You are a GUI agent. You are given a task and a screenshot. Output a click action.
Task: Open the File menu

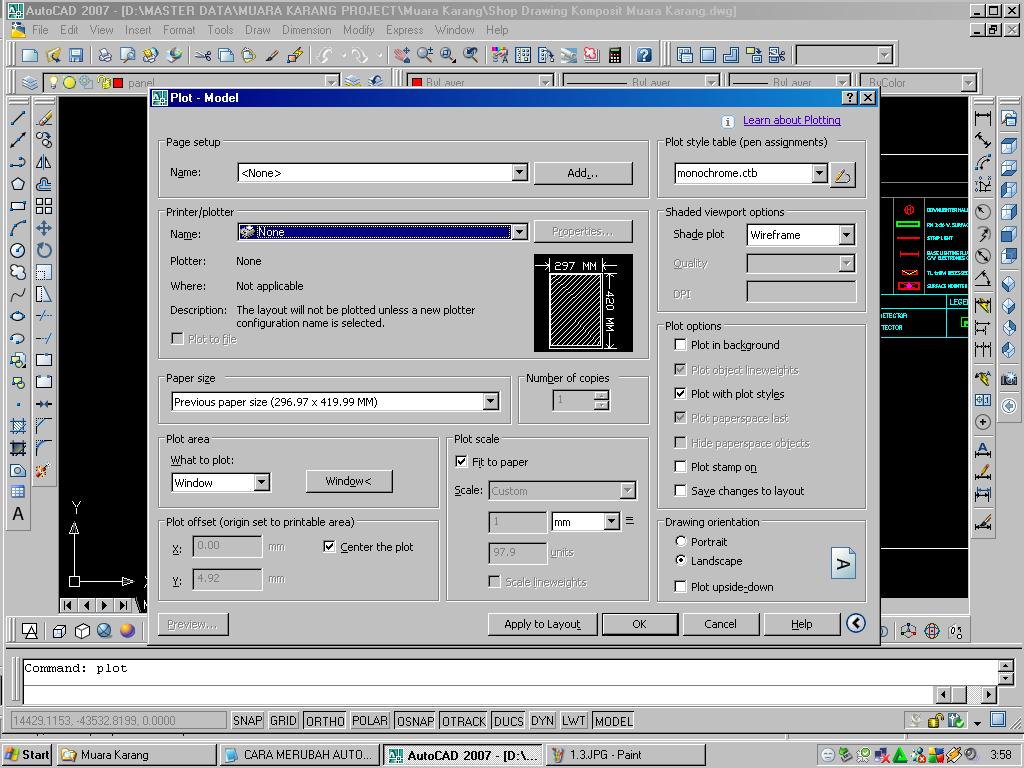40,30
